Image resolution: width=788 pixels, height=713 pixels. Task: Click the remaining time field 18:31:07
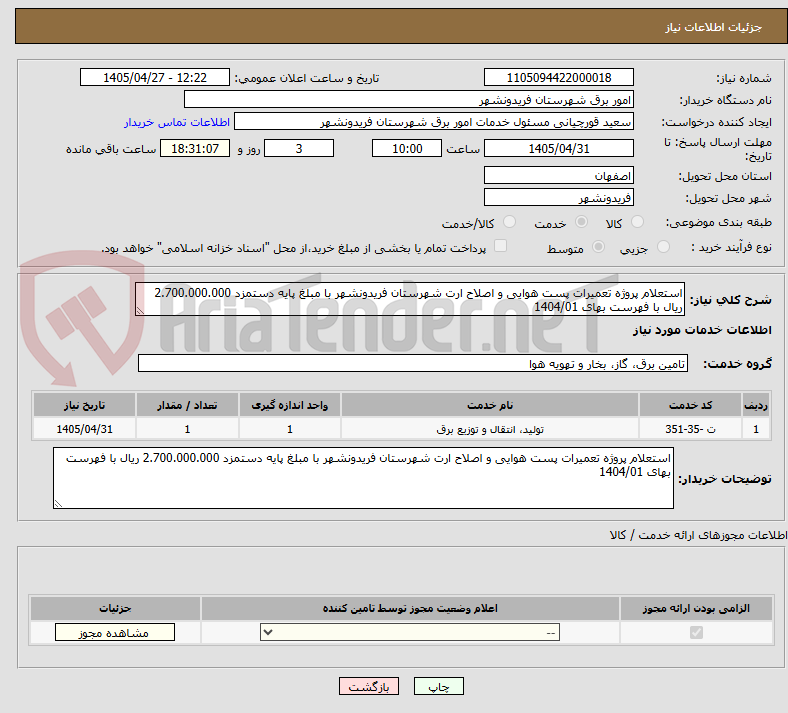[195, 148]
